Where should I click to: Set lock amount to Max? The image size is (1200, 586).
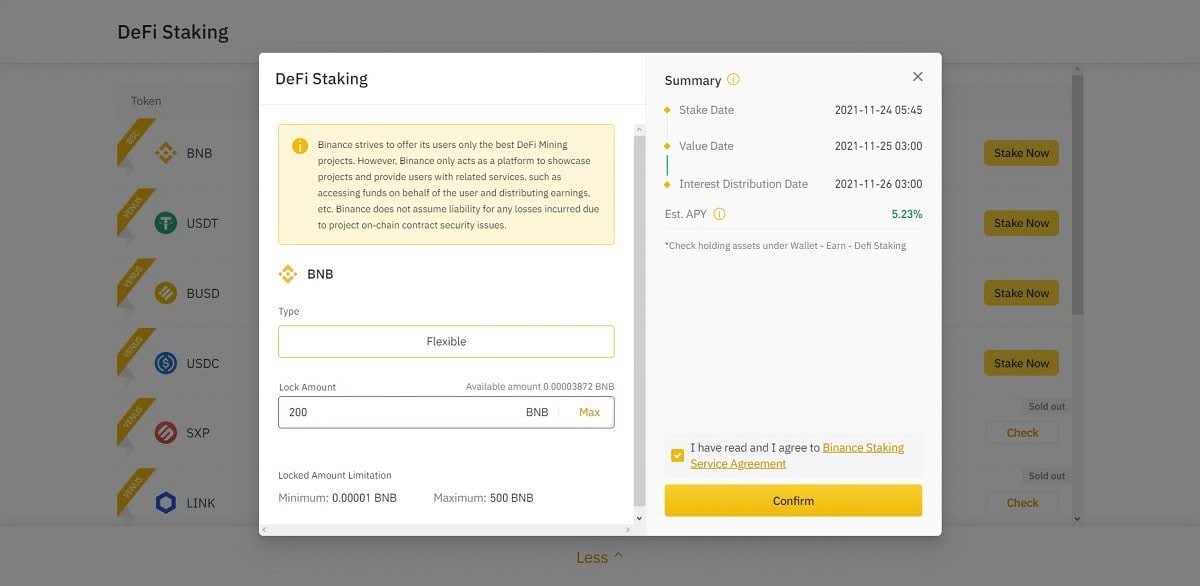pos(589,412)
